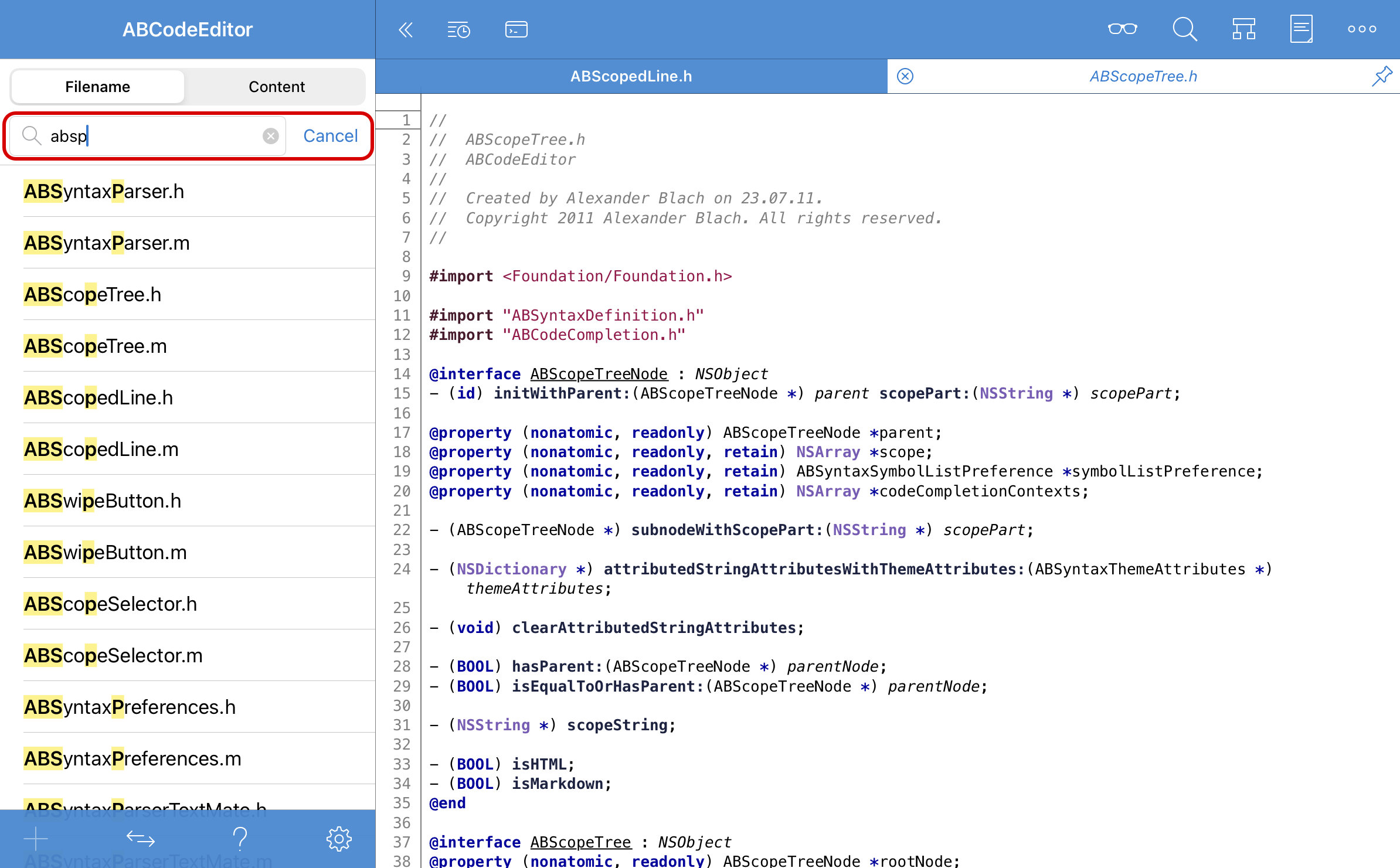Click line number 24 in gutter
The height and width of the screenshot is (868, 1400).
(x=402, y=569)
